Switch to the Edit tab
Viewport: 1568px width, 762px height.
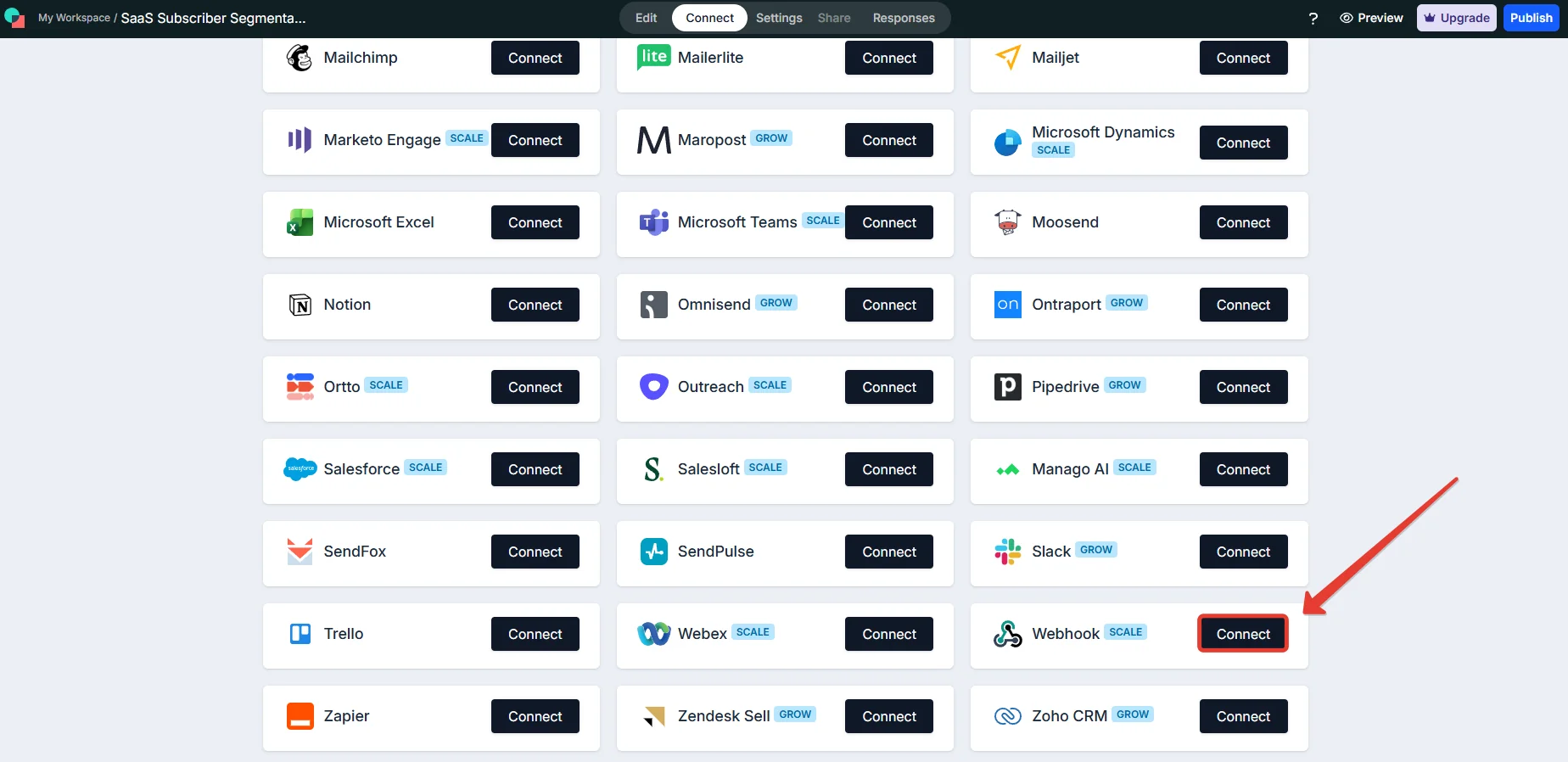tap(647, 18)
